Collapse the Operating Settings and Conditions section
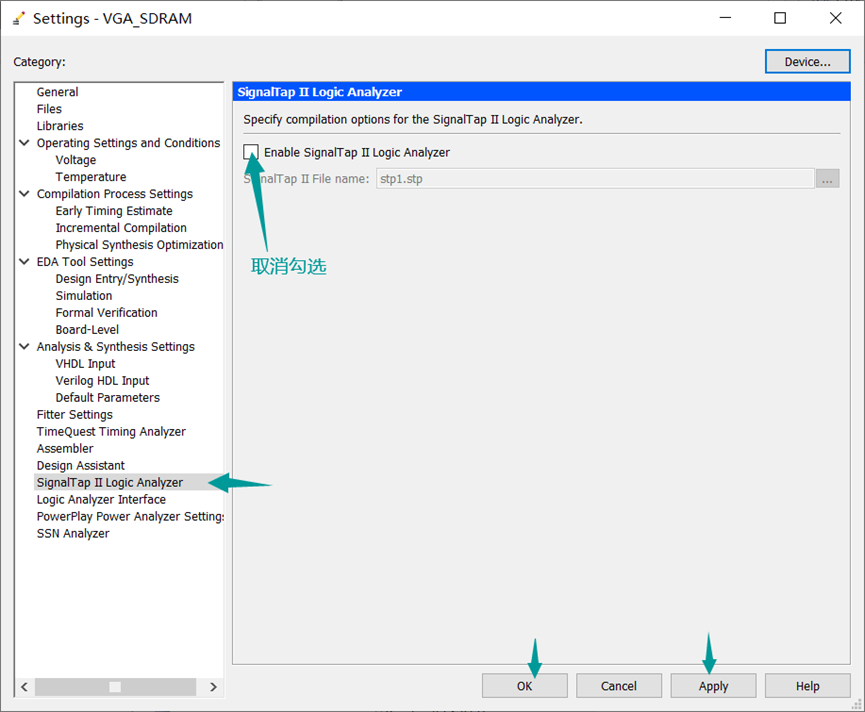Image resolution: width=865 pixels, height=712 pixels. click(23, 142)
